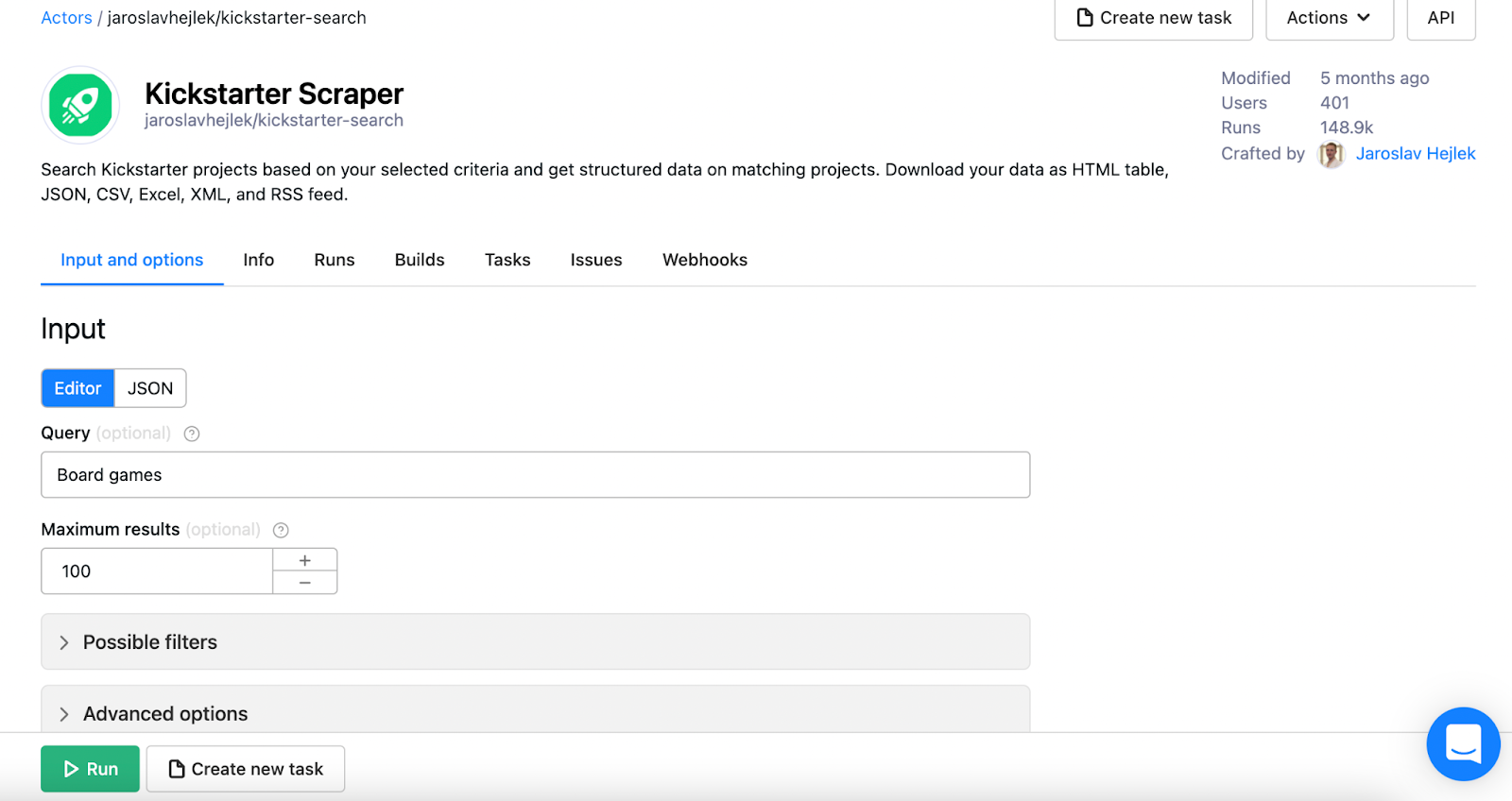The image size is (1512, 801).
Task: Click the Query help question mark icon
Action: tap(192, 434)
